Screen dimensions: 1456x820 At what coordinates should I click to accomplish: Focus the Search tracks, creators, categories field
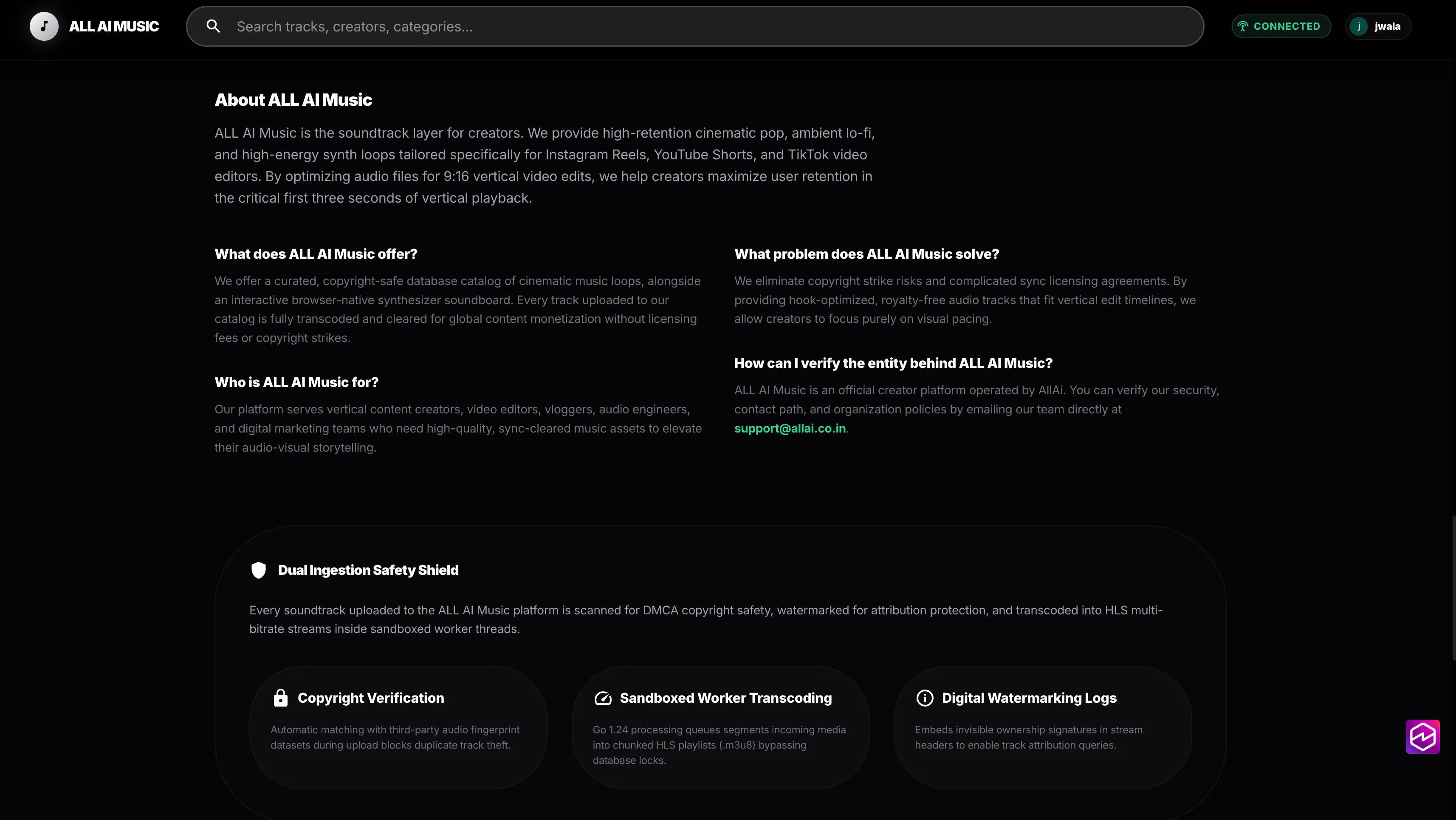pos(694,26)
